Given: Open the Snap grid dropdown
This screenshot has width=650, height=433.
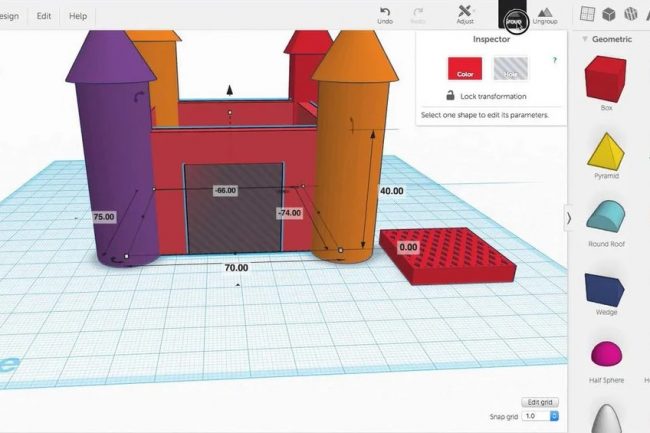Looking at the screenshot, I should pyautogui.click(x=540, y=415).
